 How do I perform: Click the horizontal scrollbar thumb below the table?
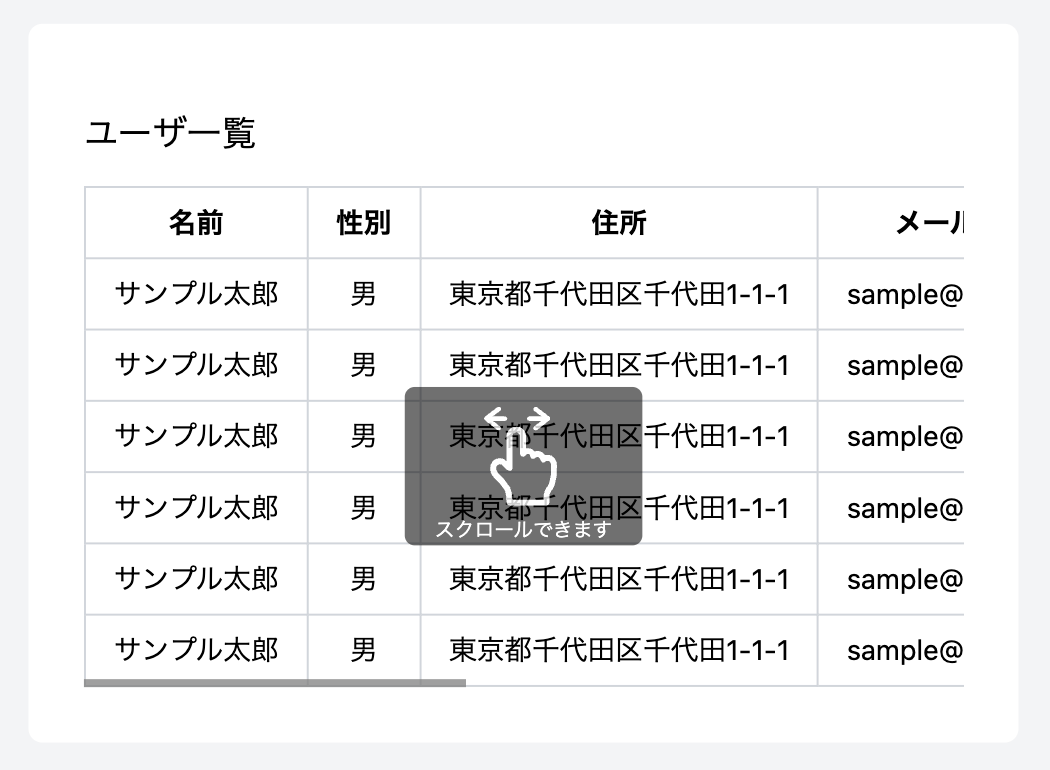[275, 683]
